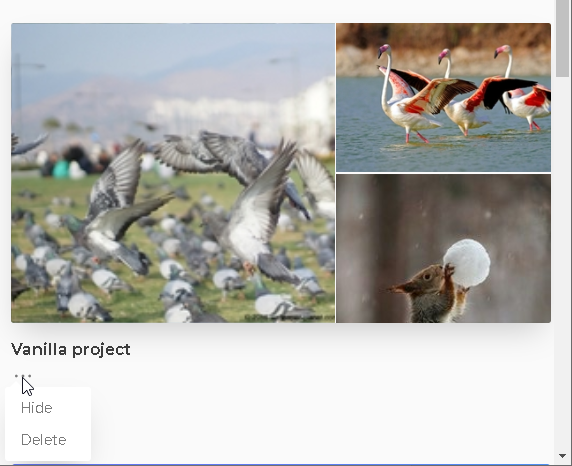
Task: Open the flamingos in water photo
Action: (x=443, y=97)
